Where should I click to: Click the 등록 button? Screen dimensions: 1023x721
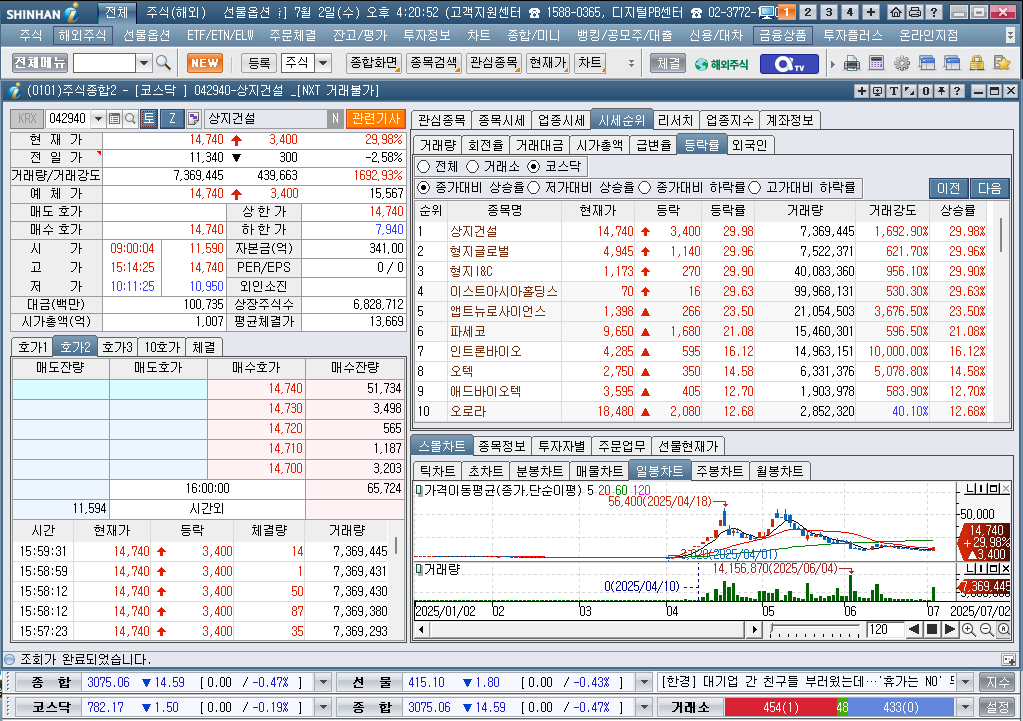pos(259,63)
